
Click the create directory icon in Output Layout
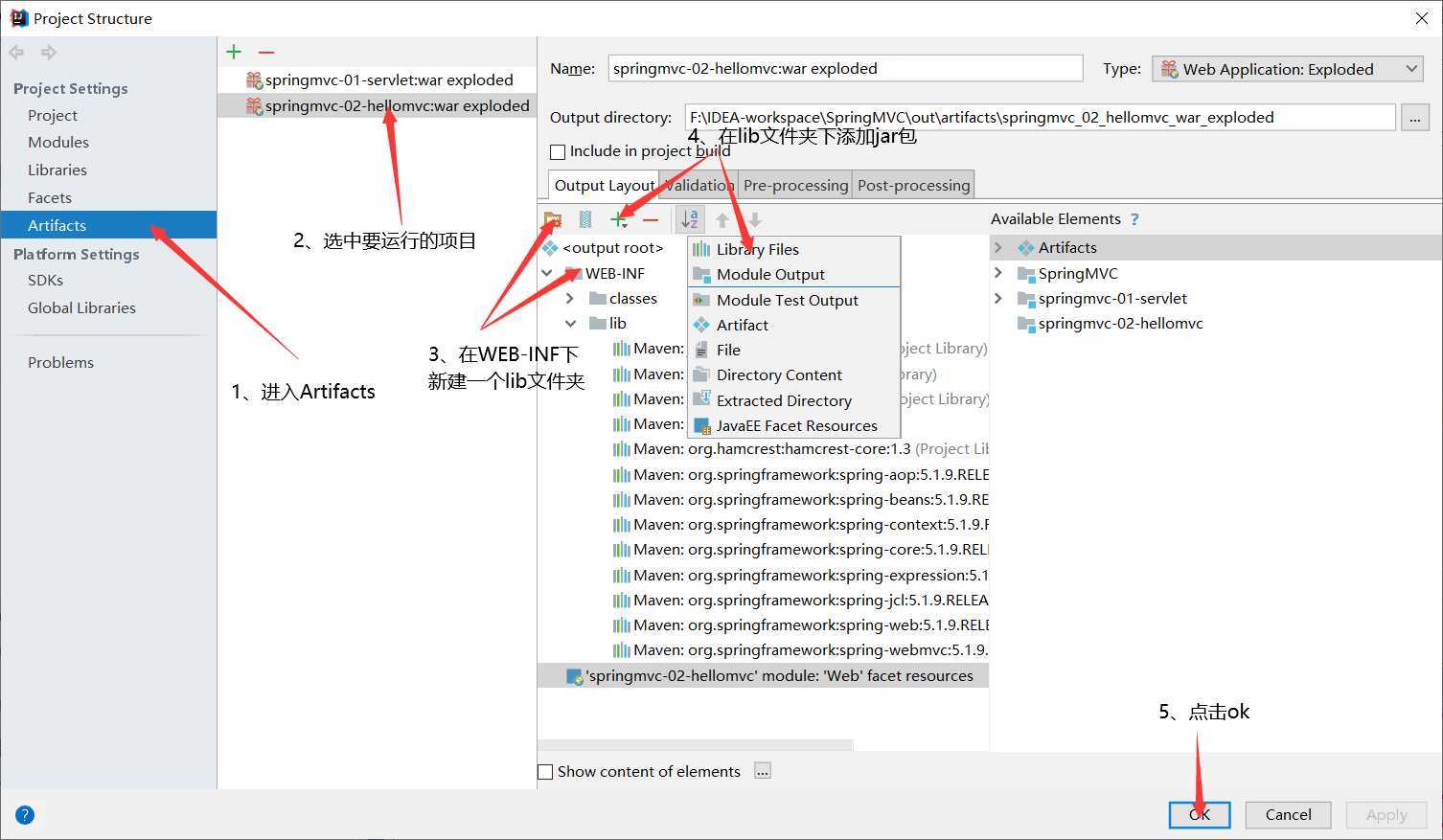tap(553, 220)
